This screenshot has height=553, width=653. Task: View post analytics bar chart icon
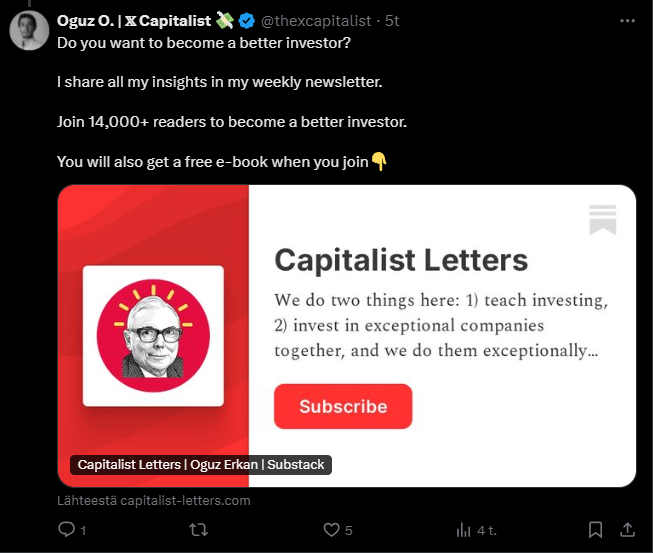[464, 530]
